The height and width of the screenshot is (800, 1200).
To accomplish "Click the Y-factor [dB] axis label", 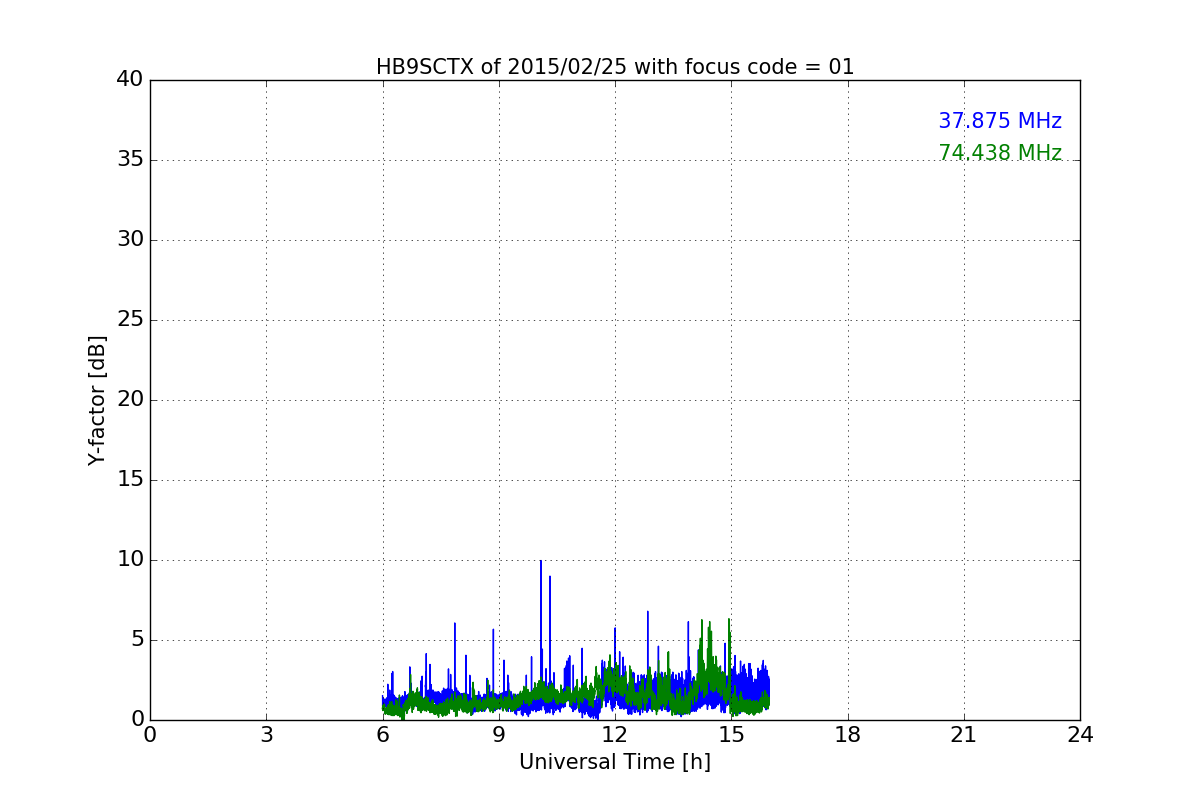I will click(x=97, y=400).
